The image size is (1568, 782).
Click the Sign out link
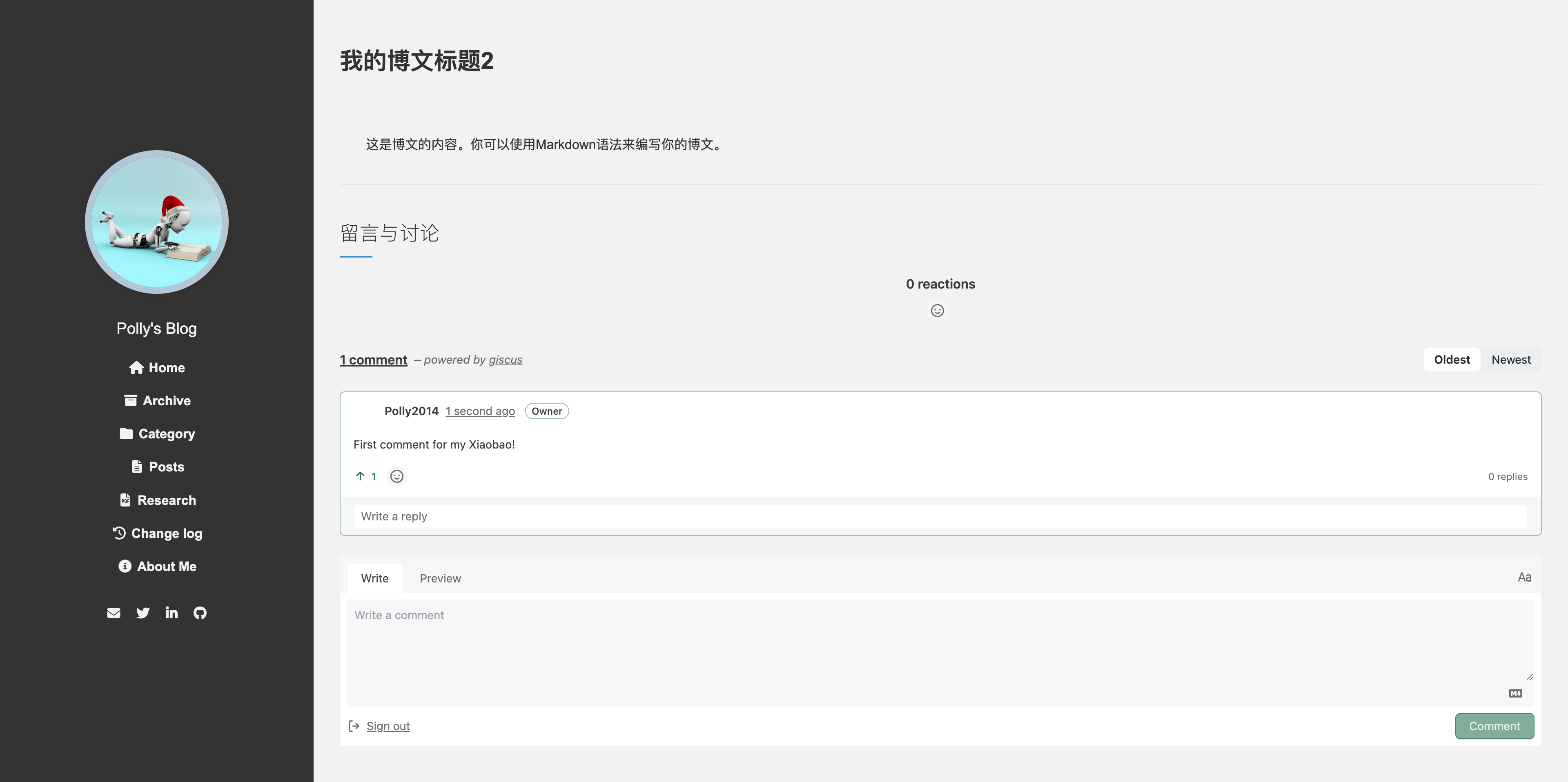388,726
